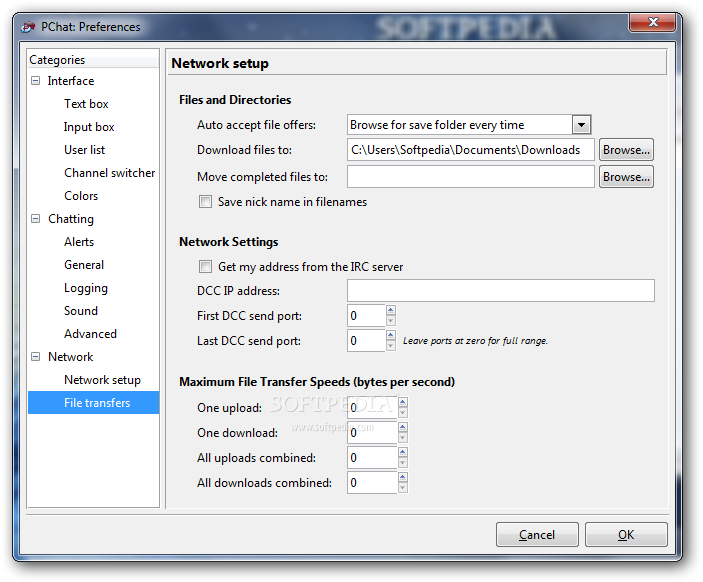Click the Categories column header
Image resolution: width=703 pixels, height=582 pixels.
[x=93, y=60]
